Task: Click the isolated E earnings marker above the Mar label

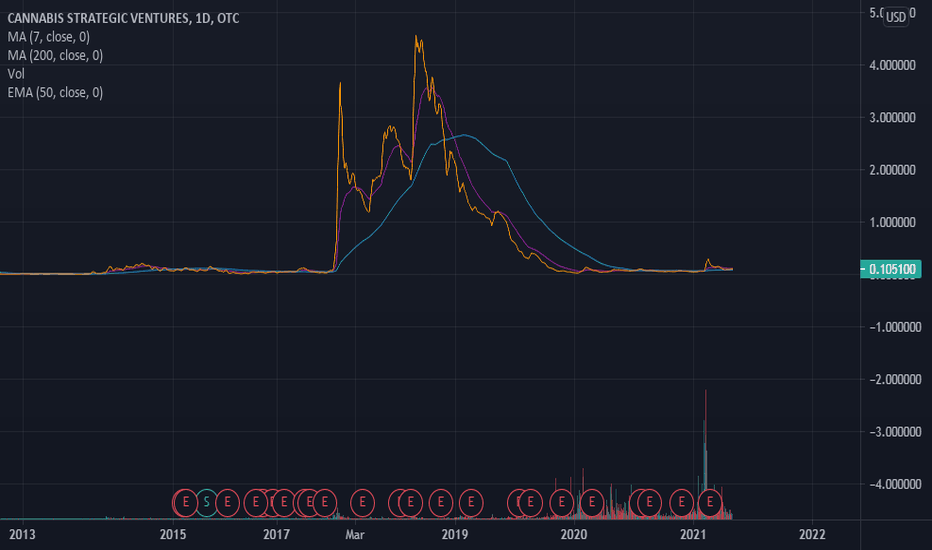Action: pyautogui.click(x=362, y=502)
